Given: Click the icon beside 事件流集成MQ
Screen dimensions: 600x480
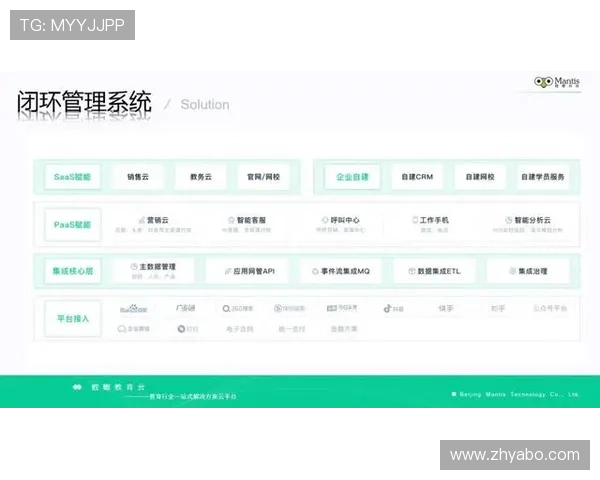Looking at the screenshot, I should pyautogui.click(x=315, y=271).
